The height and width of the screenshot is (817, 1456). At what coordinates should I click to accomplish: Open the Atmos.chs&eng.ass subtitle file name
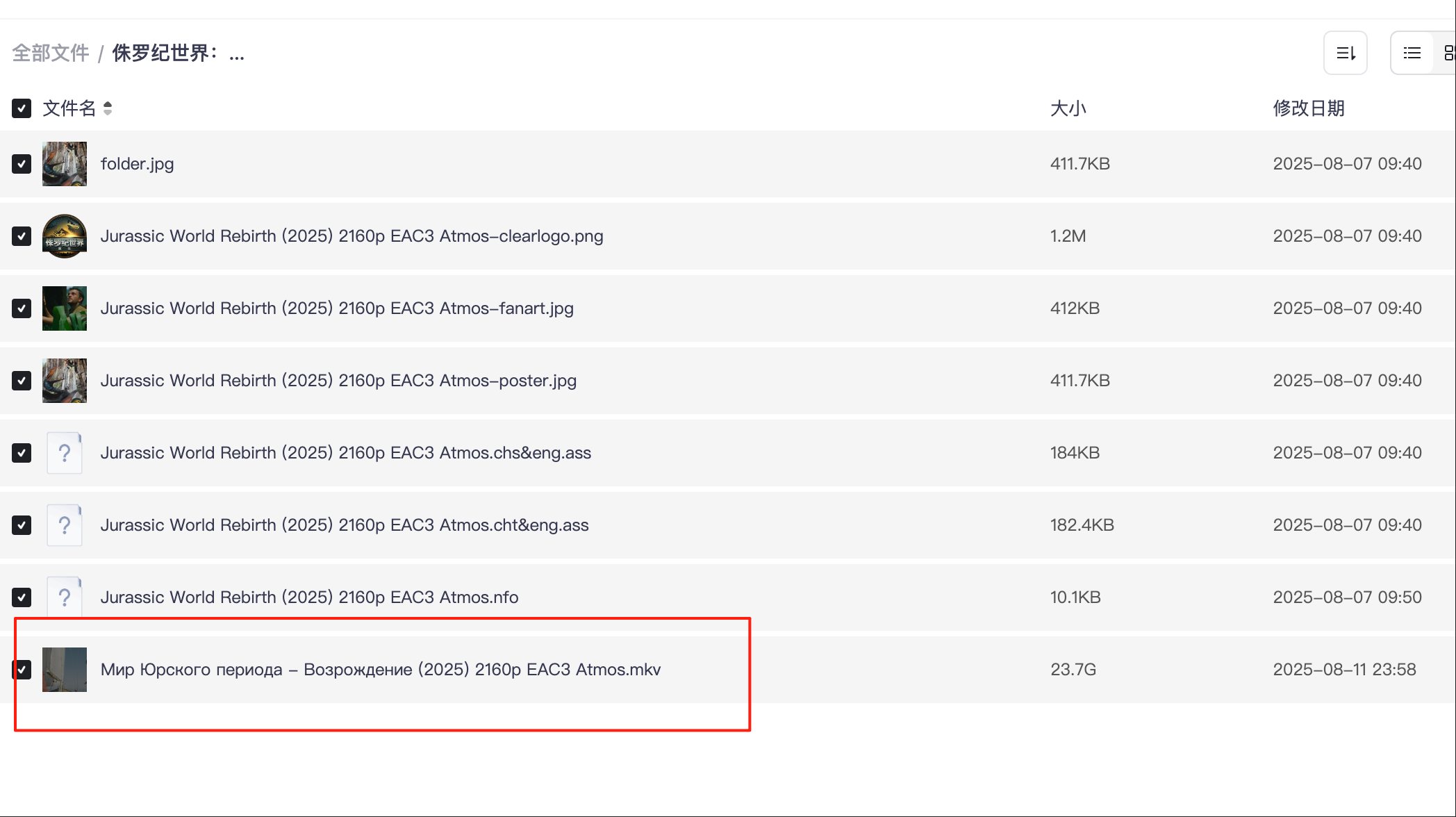[346, 453]
